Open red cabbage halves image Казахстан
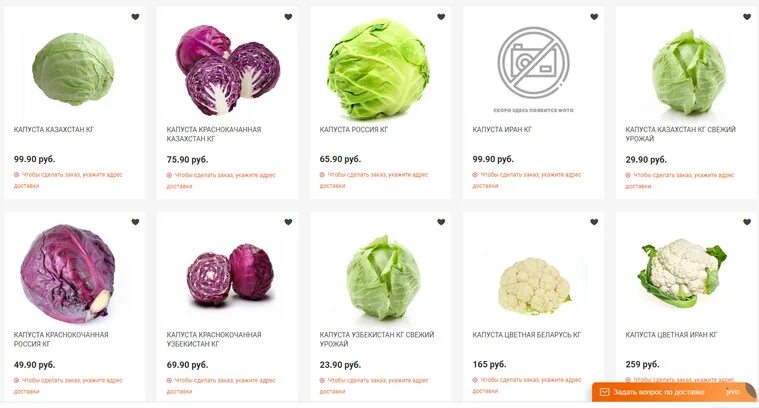759x408 pixels. click(x=228, y=70)
